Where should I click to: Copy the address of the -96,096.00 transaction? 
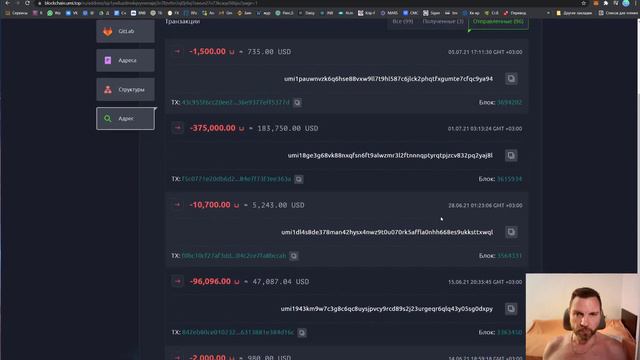pos(511,309)
